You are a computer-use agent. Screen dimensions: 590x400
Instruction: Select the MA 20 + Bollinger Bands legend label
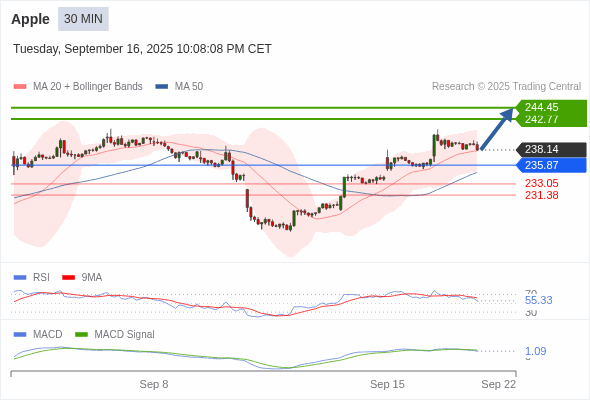point(88,87)
